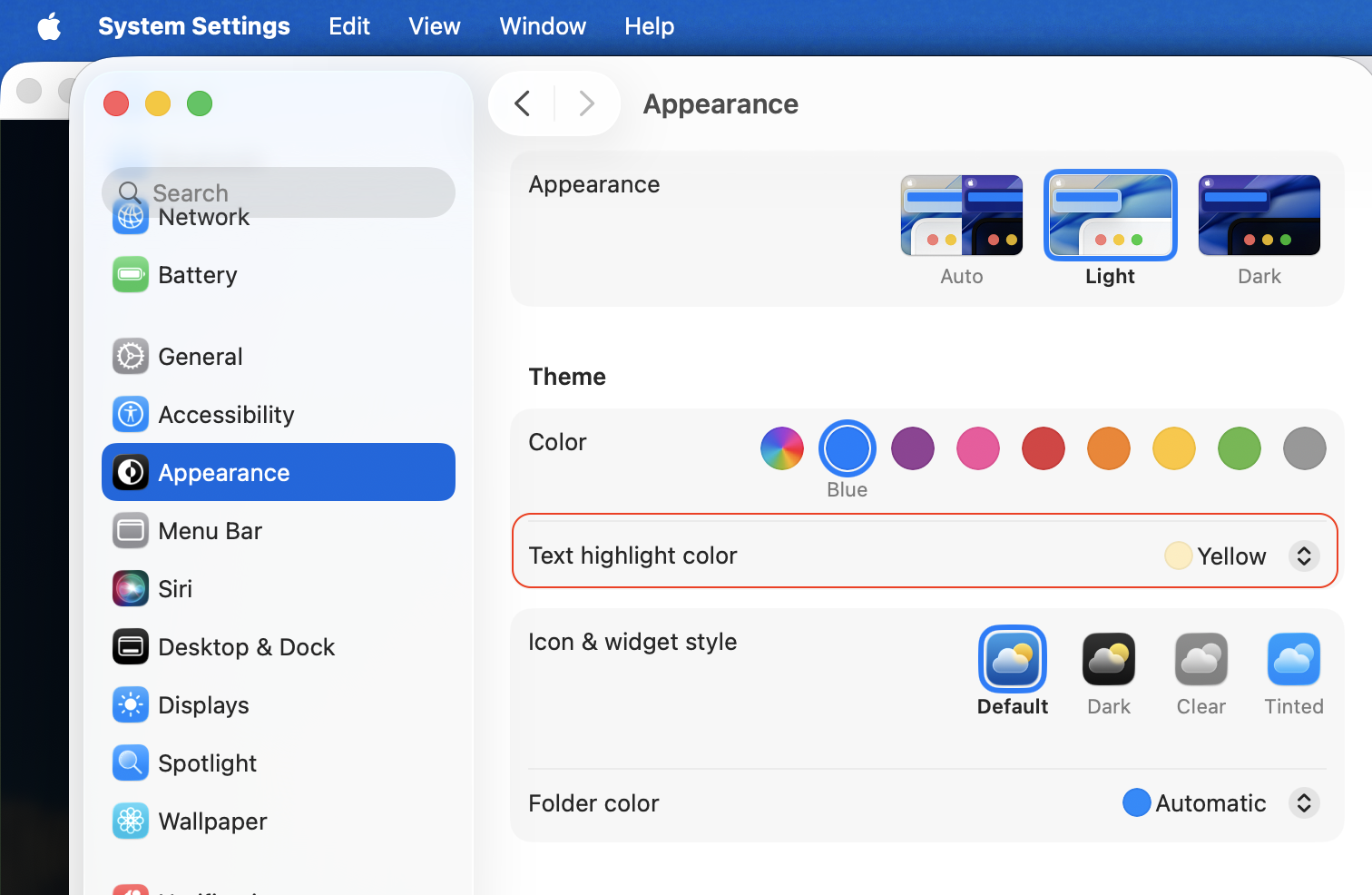Viewport: 1372px width, 895px height.
Task: Click the back navigation arrow
Action: 523,103
